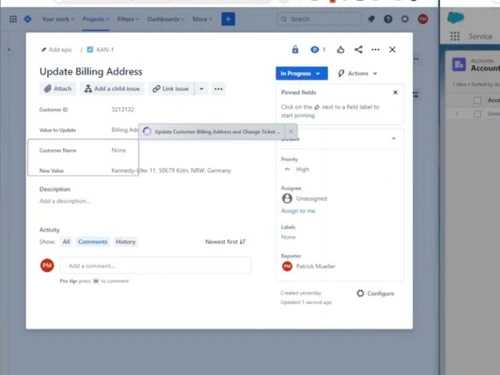500x375 pixels.
Task: Click the share issue icon
Action: 358,50
